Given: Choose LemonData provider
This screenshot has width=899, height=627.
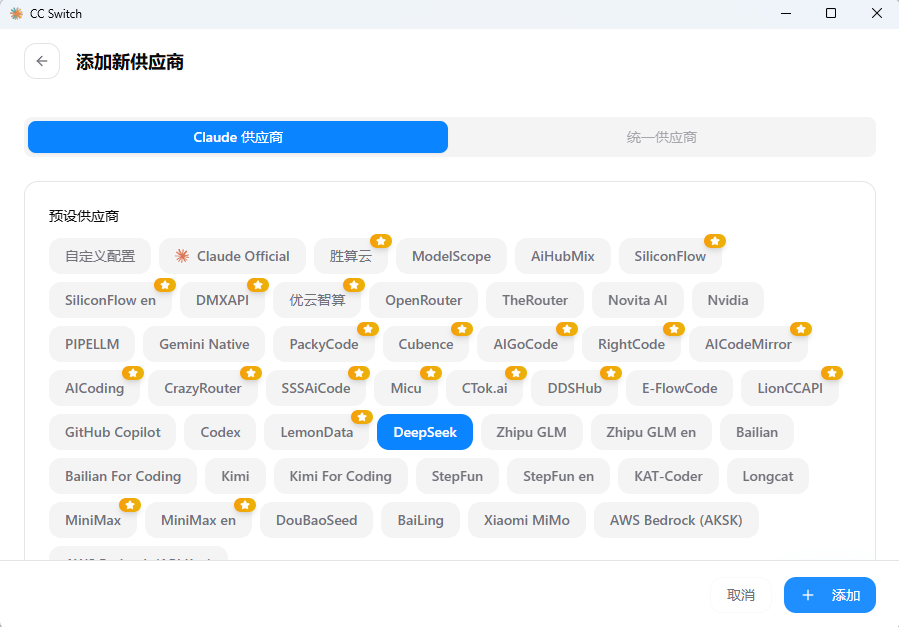Looking at the screenshot, I should pos(316,432).
